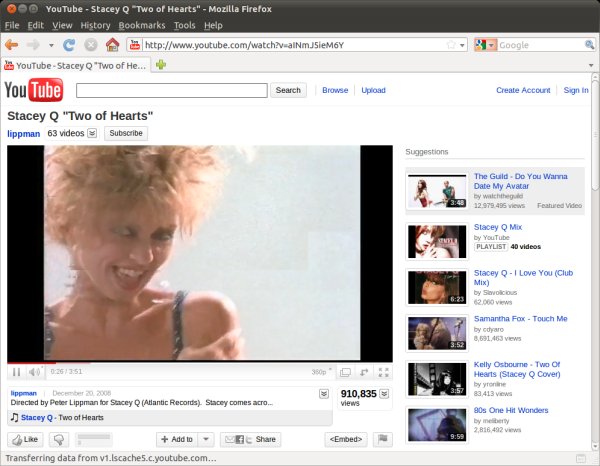
Task: Click the Create Account link
Action: [523, 90]
